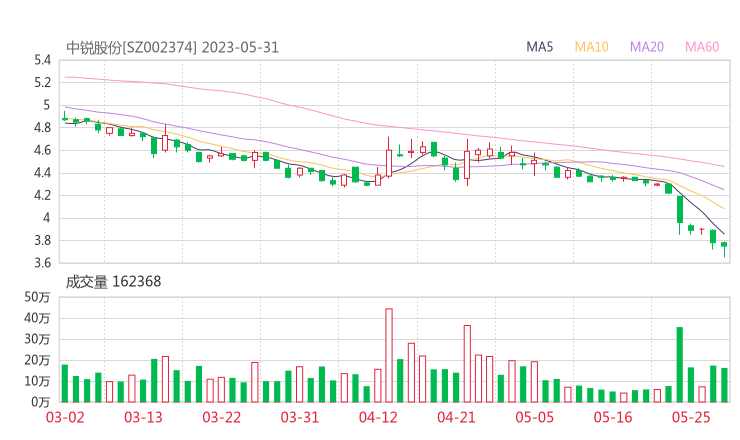Click the 20万 volume axis label
The width and height of the screenshot is (740, 440).
pyautogui.click(x=37, y=360)
